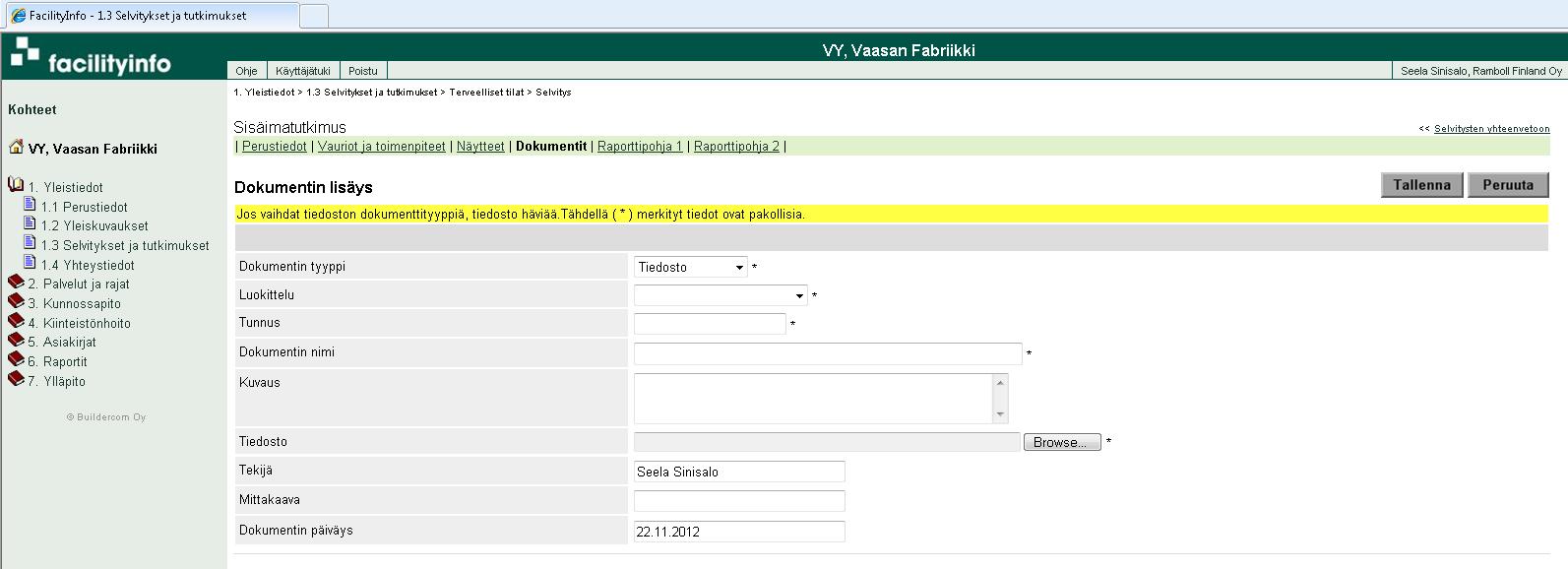Expand 7. Ylläpito section

[56, 382]
